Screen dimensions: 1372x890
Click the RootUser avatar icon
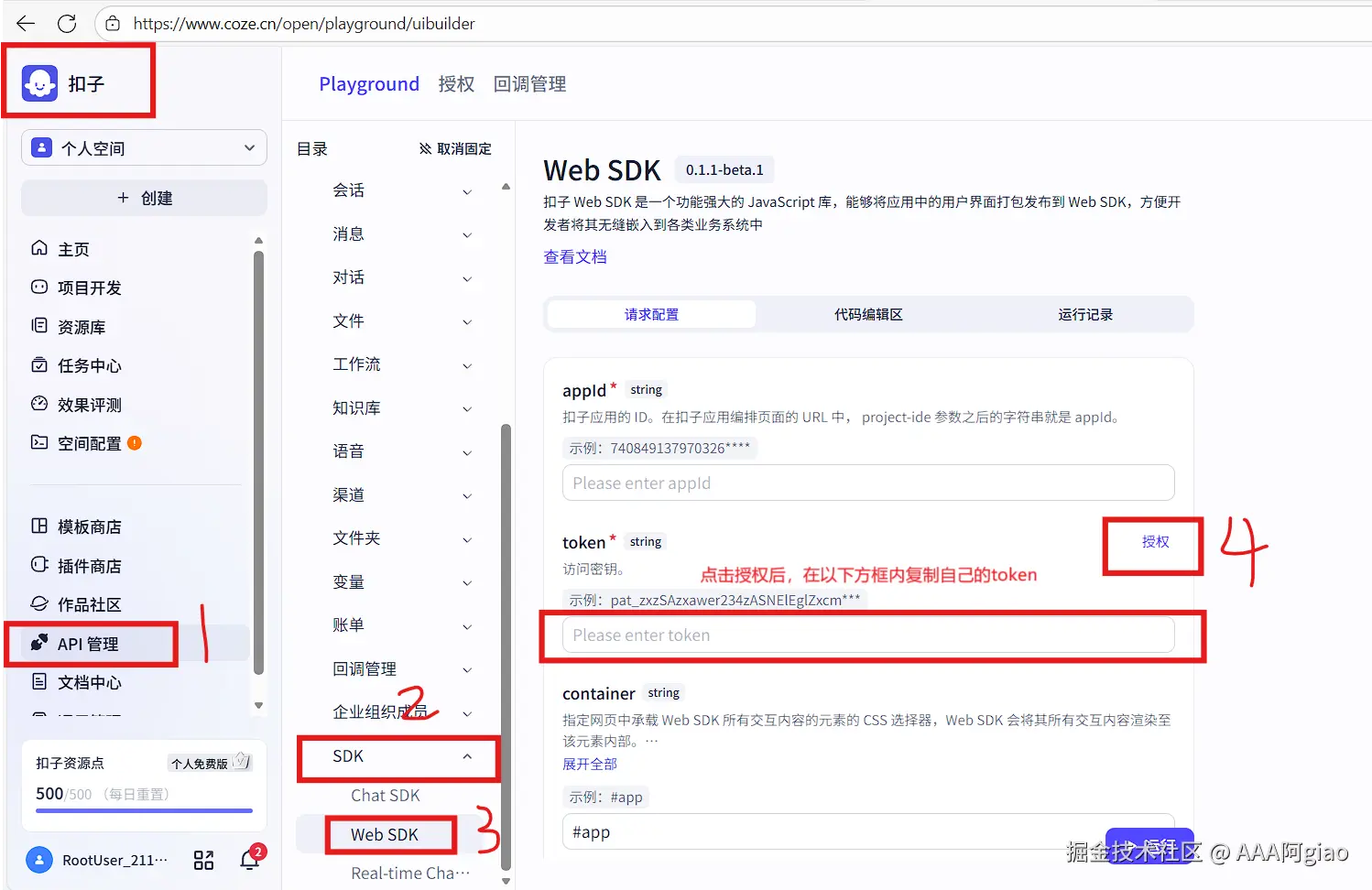point(39,860)
